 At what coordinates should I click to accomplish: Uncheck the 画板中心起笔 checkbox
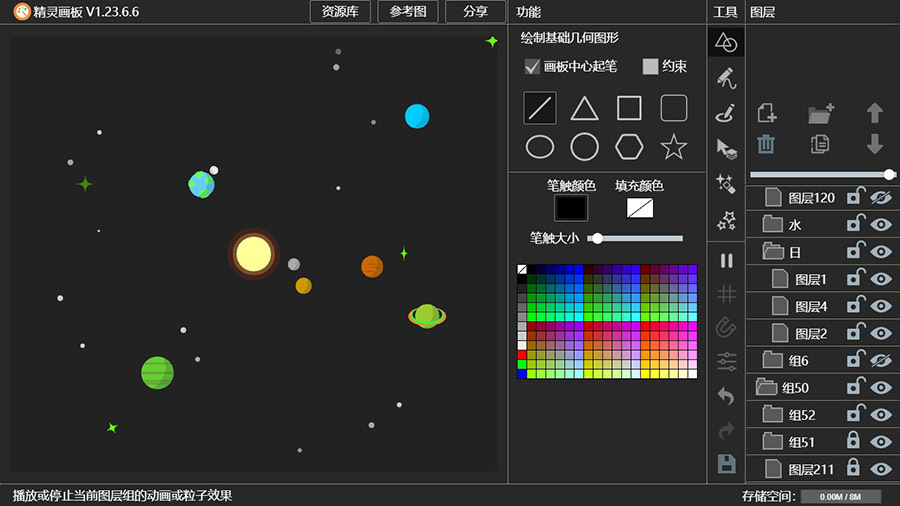coord(532,67)
